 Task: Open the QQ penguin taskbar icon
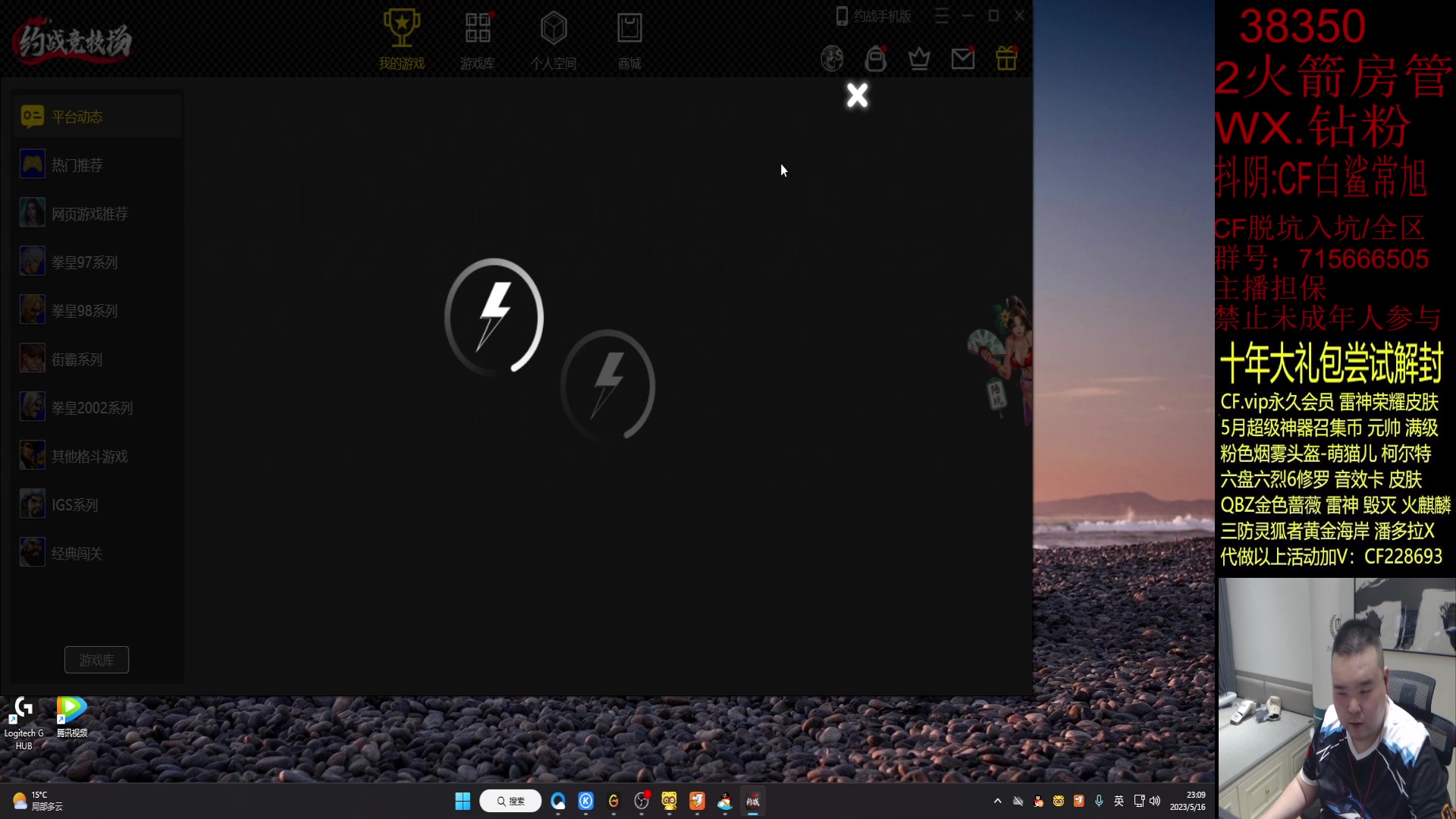tap(725, 801)
